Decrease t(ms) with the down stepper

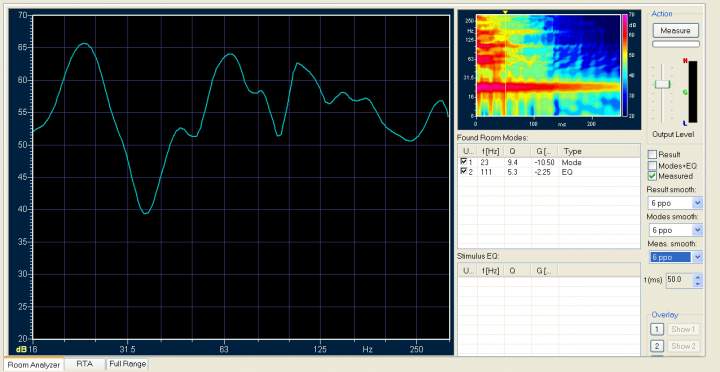[x=698, y=284]
